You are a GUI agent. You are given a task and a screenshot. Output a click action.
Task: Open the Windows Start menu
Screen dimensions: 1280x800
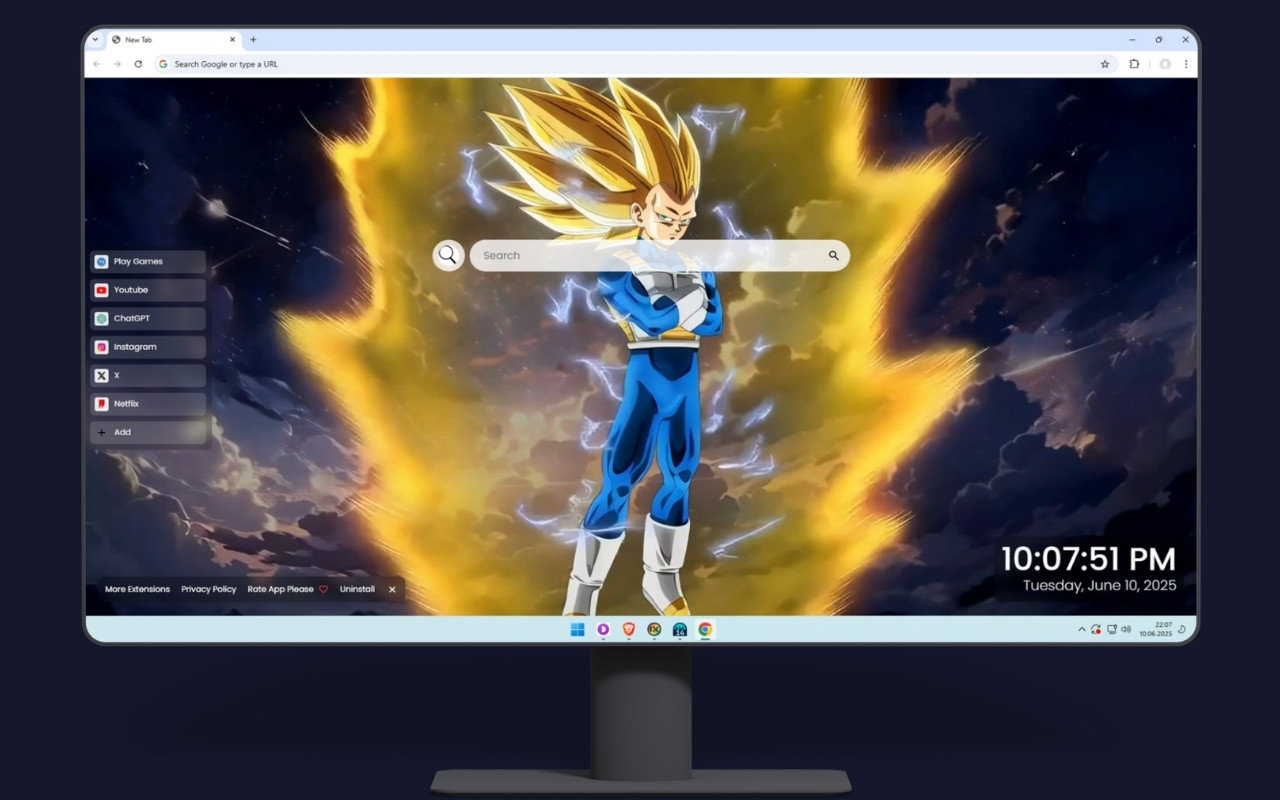click(x=577, y=629)
